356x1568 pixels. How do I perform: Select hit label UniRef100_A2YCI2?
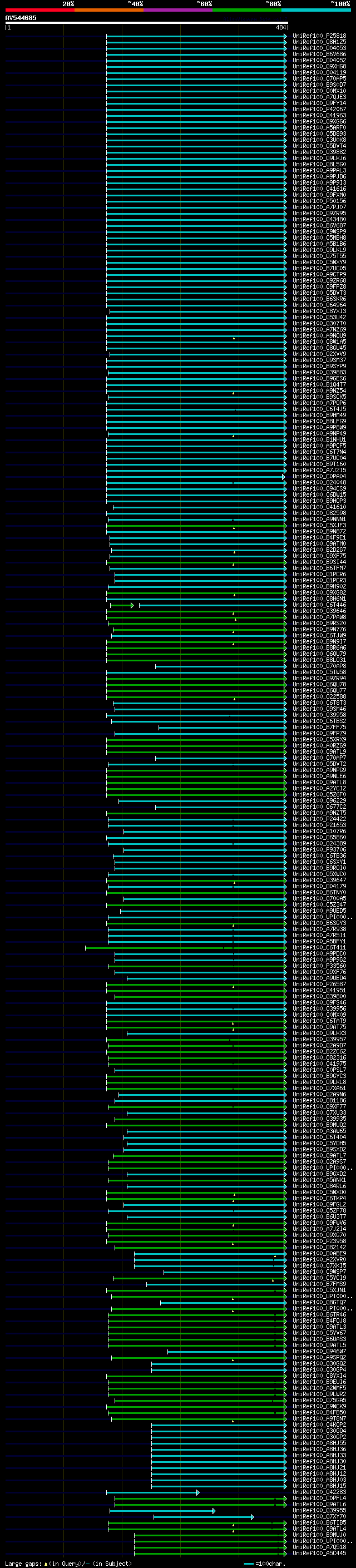319,788
